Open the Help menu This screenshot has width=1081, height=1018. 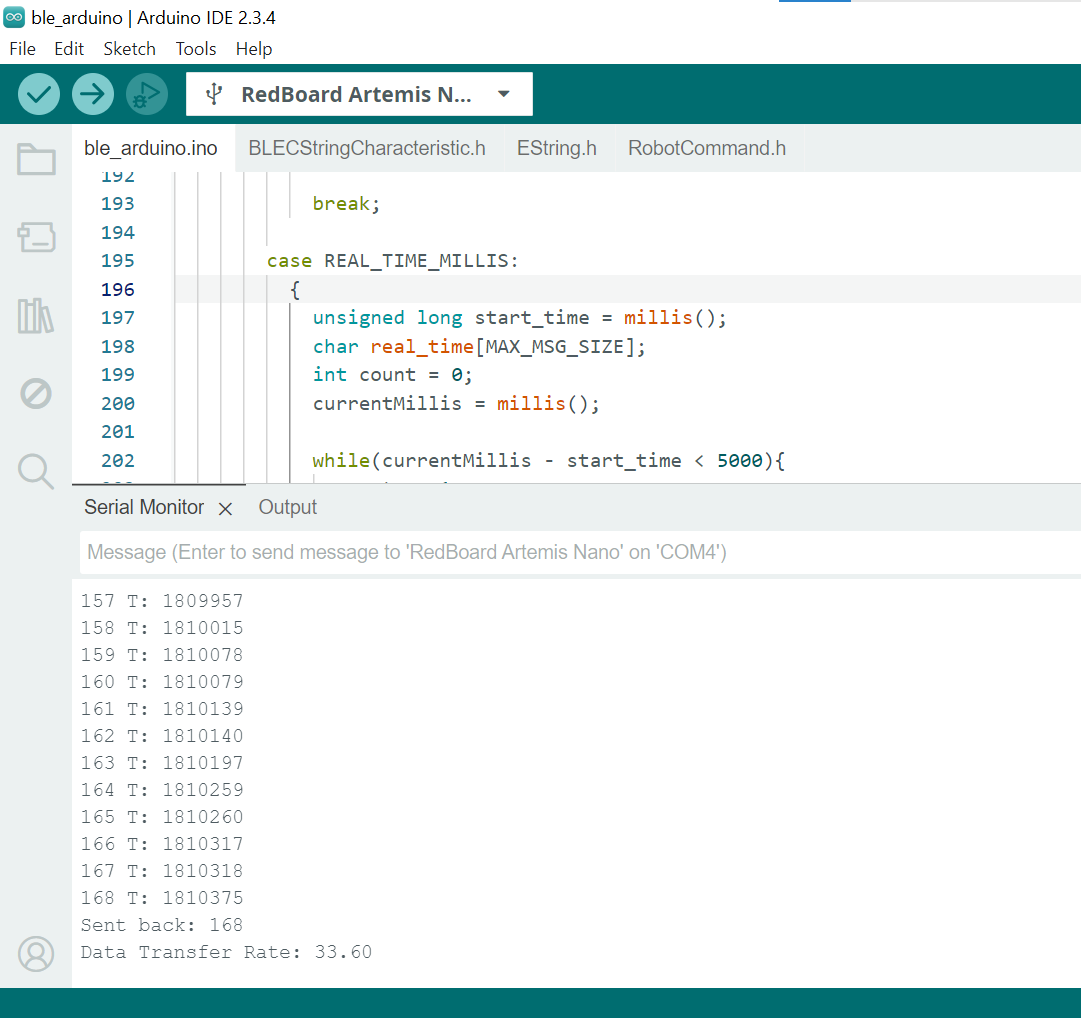[254, 49]
